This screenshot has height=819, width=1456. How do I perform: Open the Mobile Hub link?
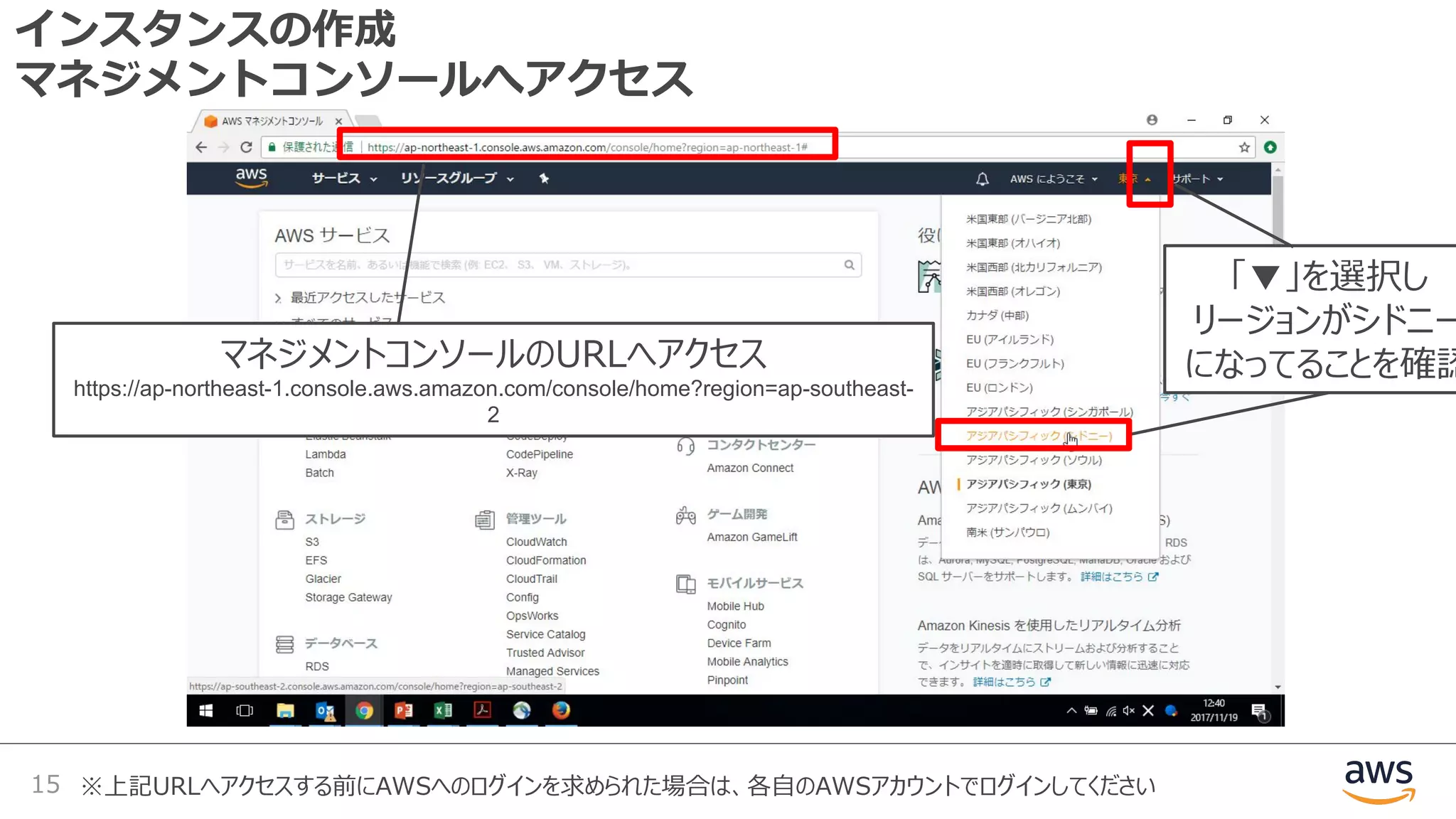(x=735, y=606)
